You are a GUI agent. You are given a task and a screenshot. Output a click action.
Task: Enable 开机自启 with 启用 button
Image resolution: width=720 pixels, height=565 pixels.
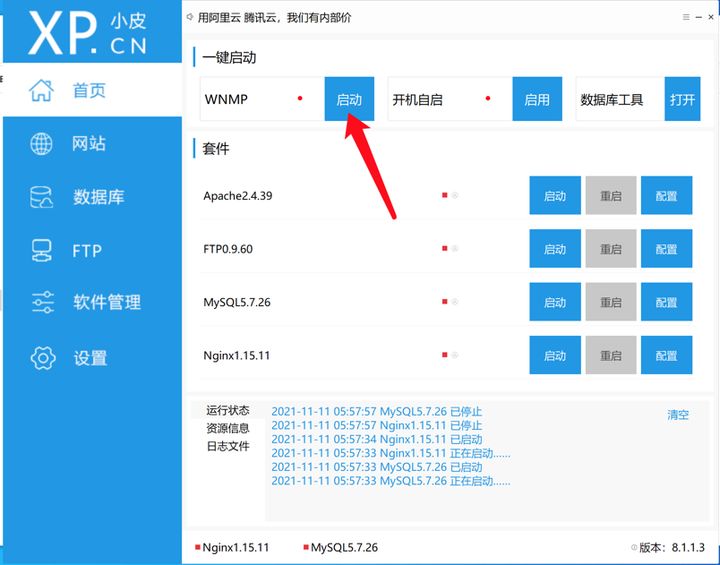coord(537,99)
